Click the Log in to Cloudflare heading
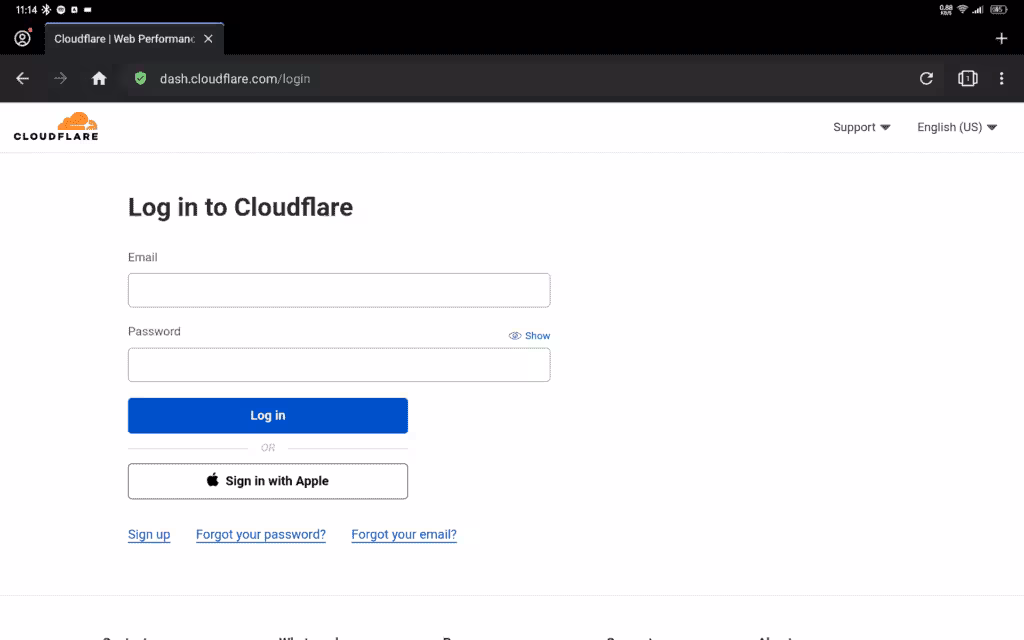This screenshot has height=640, width=1024. [x=240, y=208]
